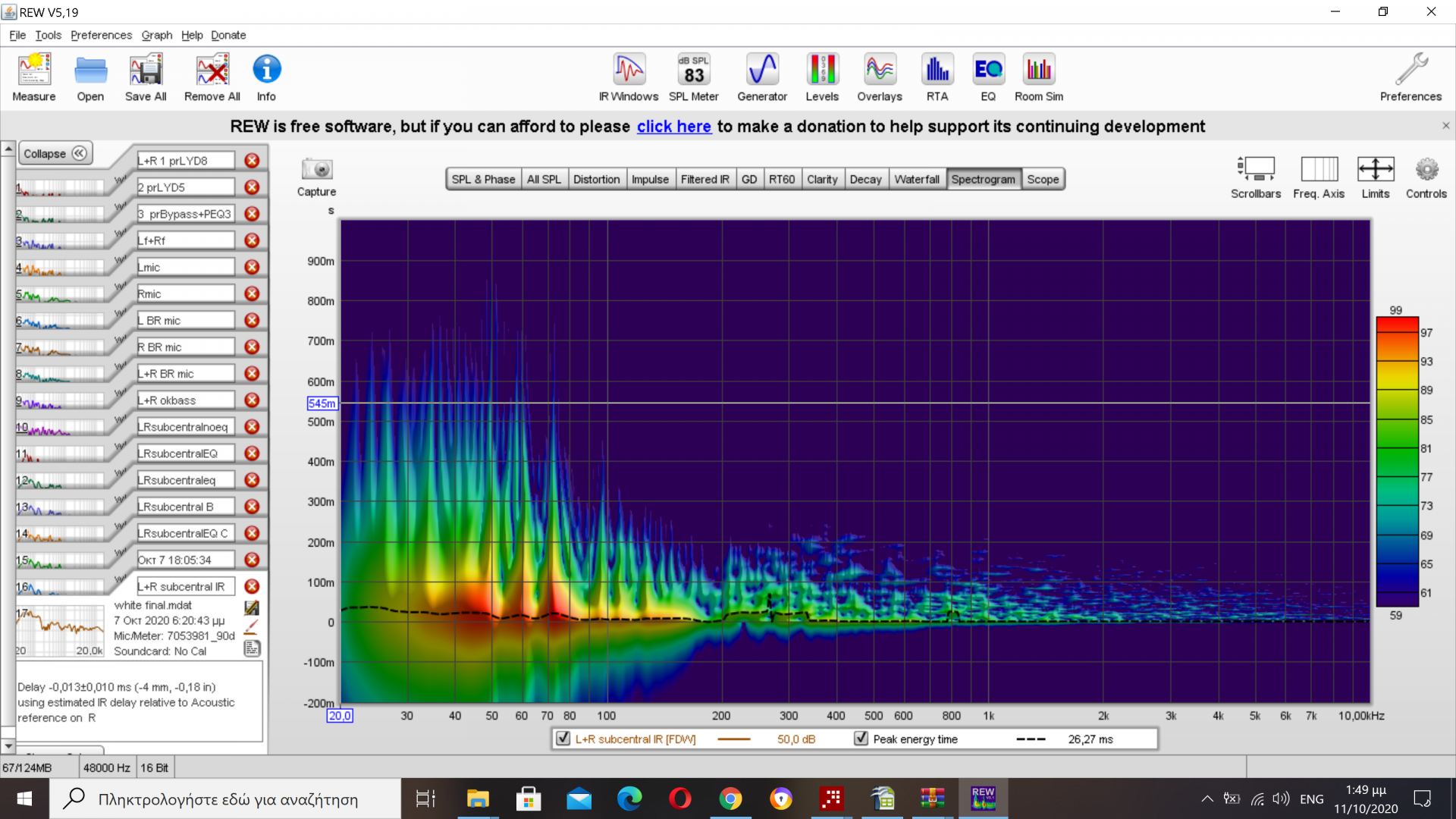The image size is (1456, 819).
Task: Open the EQ window
Action: pyautogui.click(x=988, y=77)
